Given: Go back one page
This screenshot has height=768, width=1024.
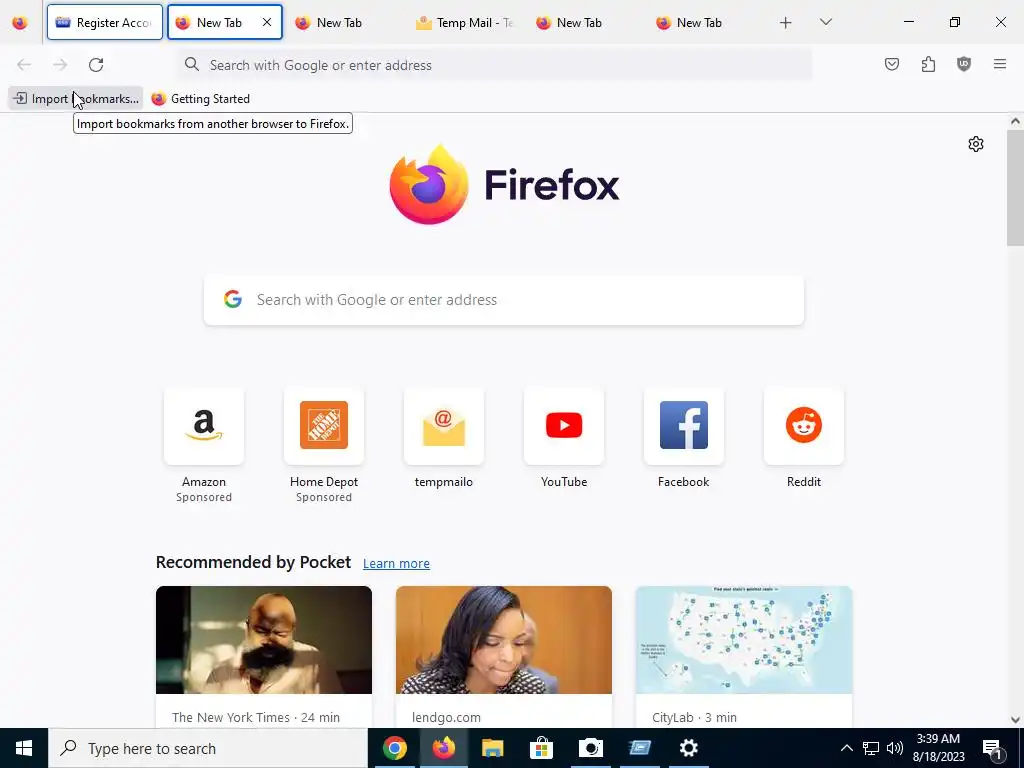Looking at the screenshot, I should [24, 65].
